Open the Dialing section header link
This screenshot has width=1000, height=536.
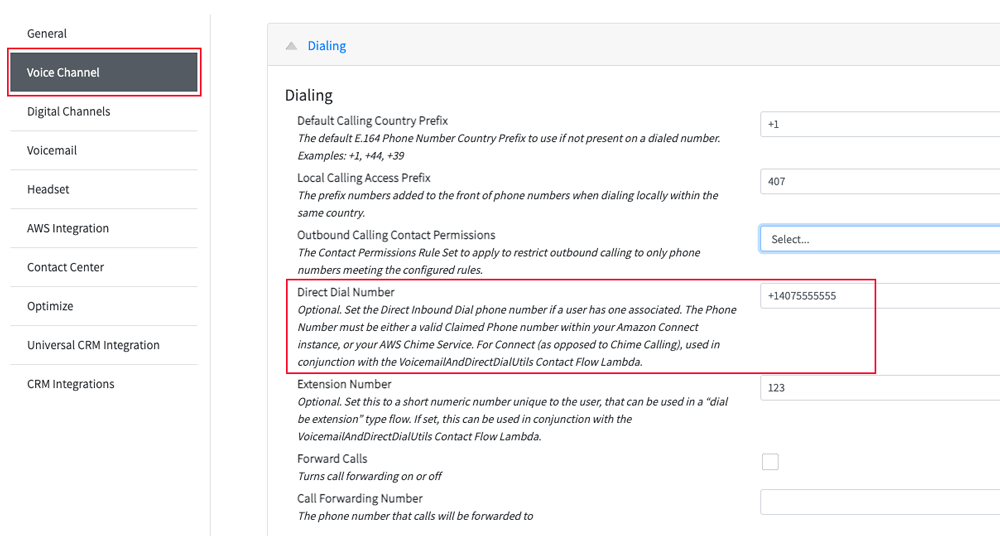327,46
